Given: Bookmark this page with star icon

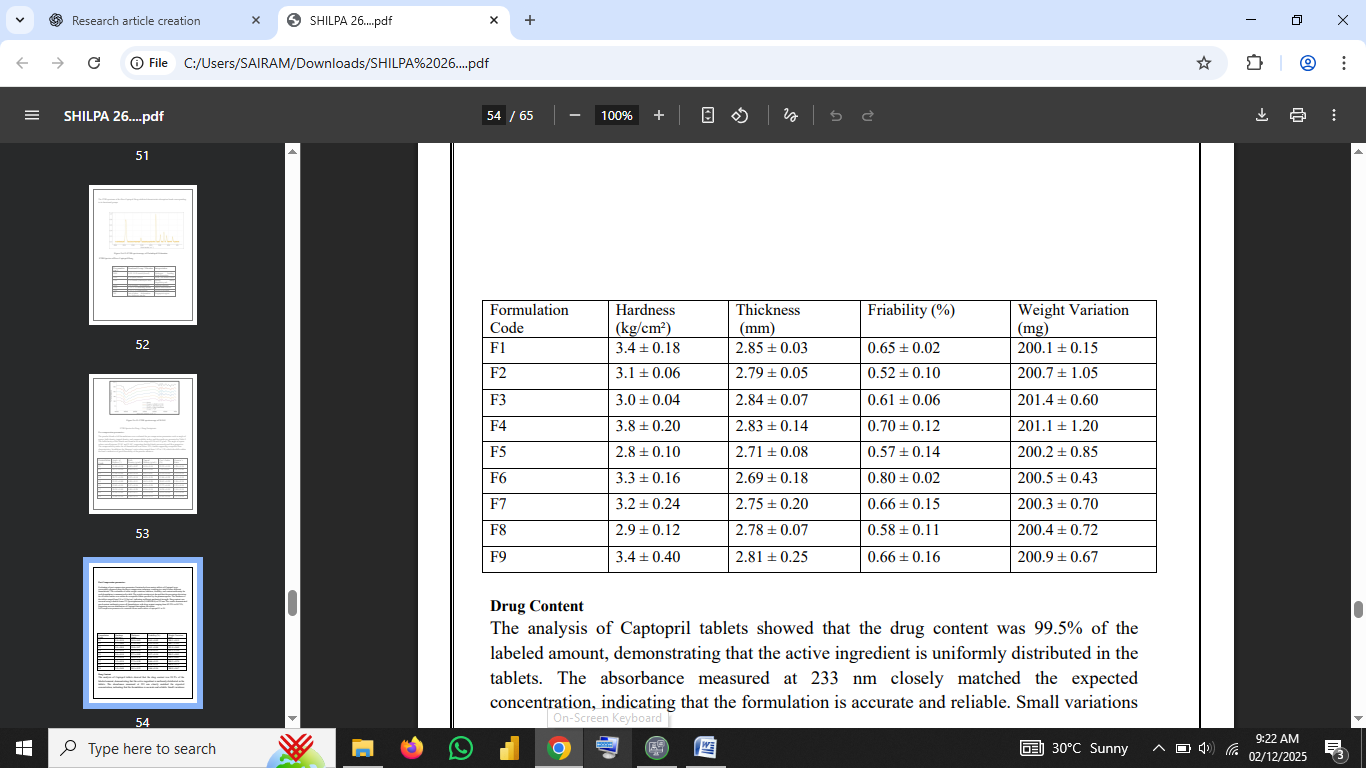Looking at the screenshot, I should (x=1204, y=63).
